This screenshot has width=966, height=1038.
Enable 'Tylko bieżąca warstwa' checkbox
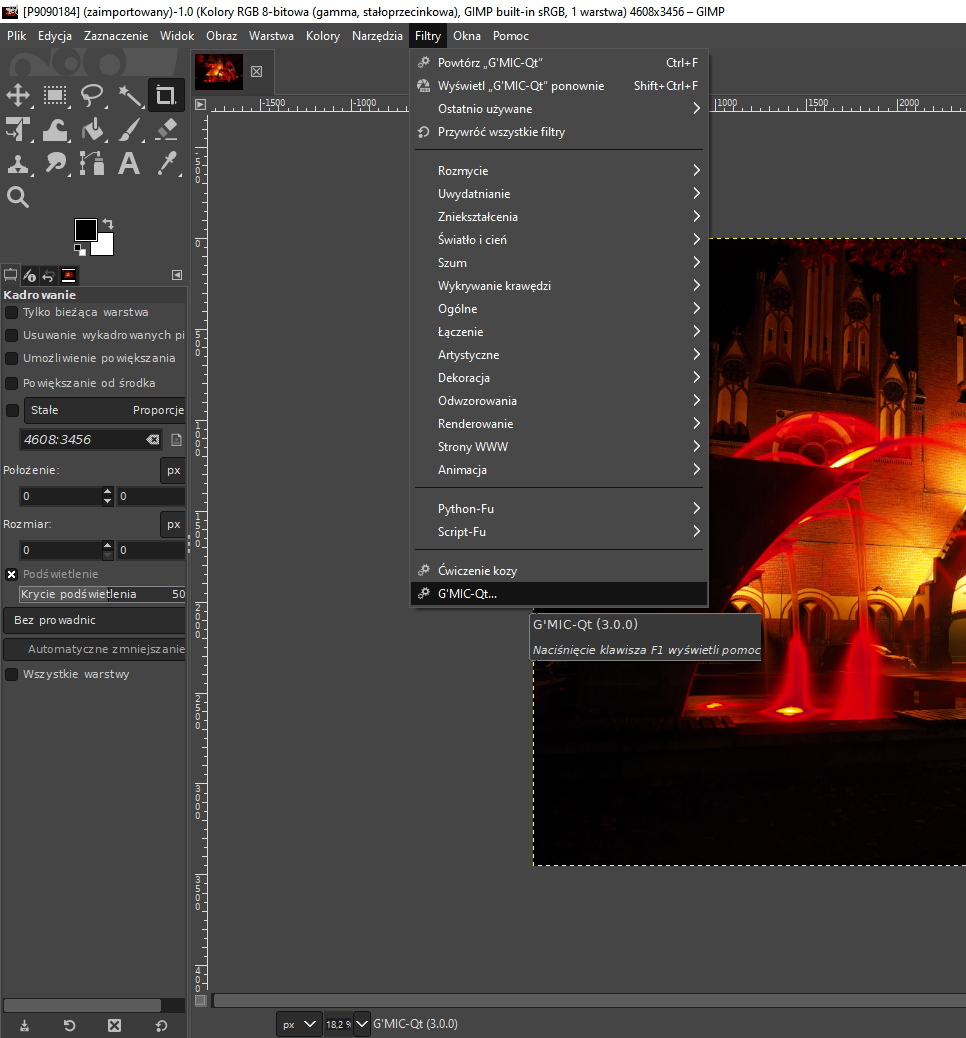point(12,312)
